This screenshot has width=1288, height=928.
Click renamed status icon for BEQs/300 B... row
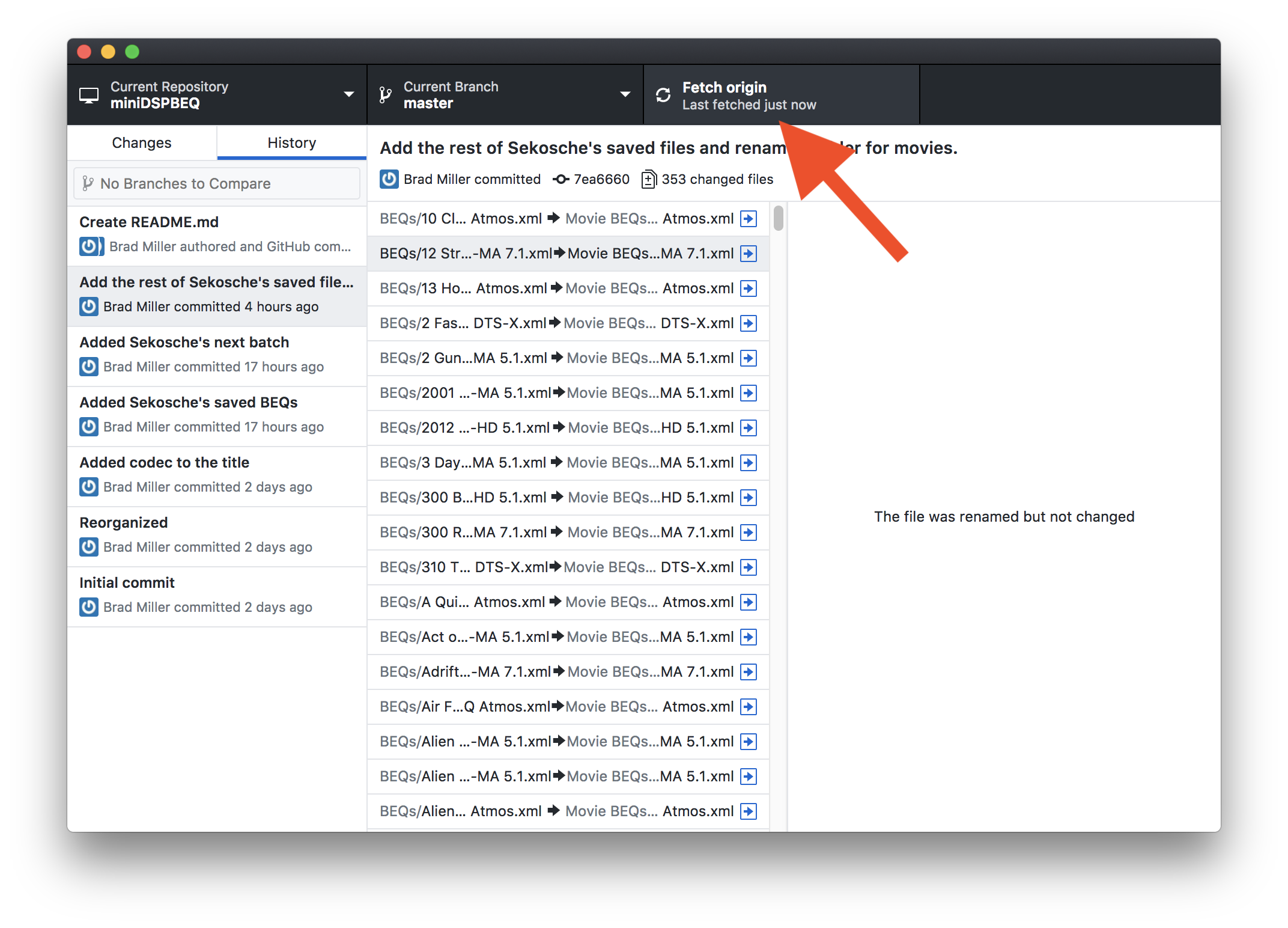pos(749,498)
